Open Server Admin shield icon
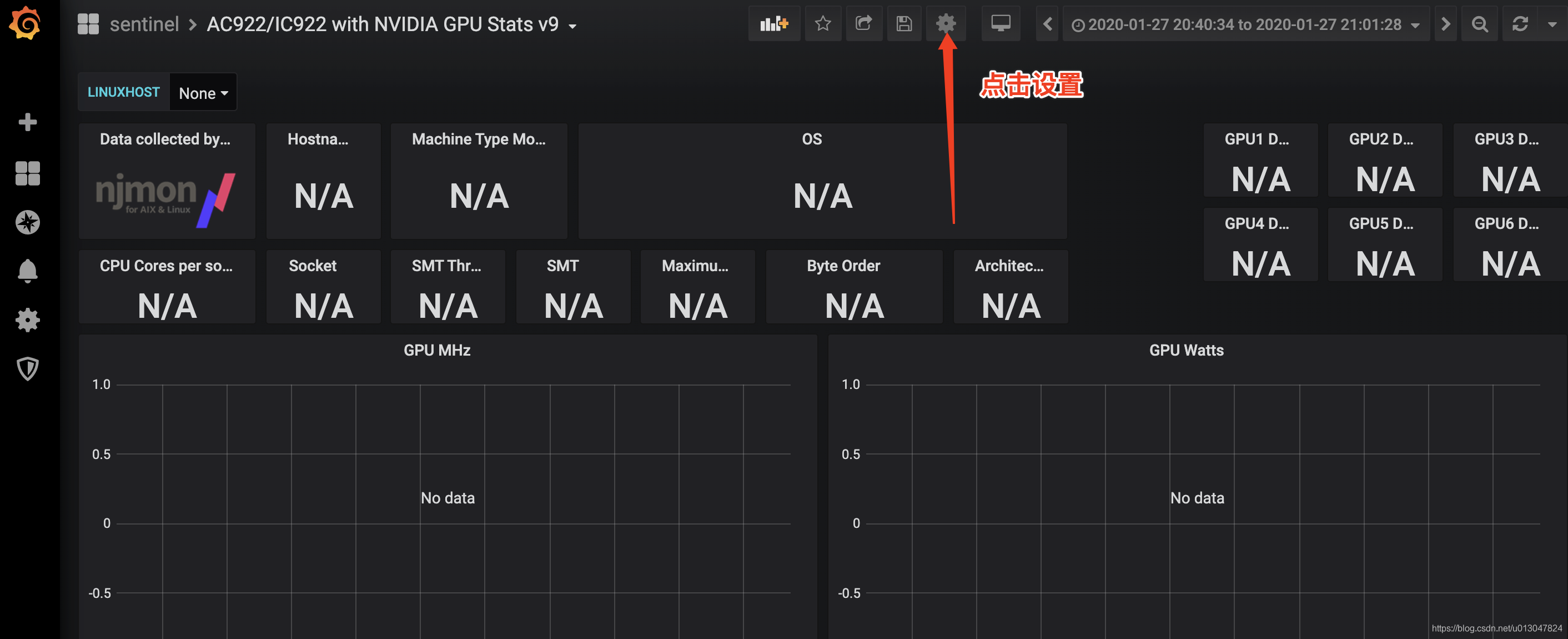Image resolution: width=1568 pixels, height=639 pixels. click(27, 368)
